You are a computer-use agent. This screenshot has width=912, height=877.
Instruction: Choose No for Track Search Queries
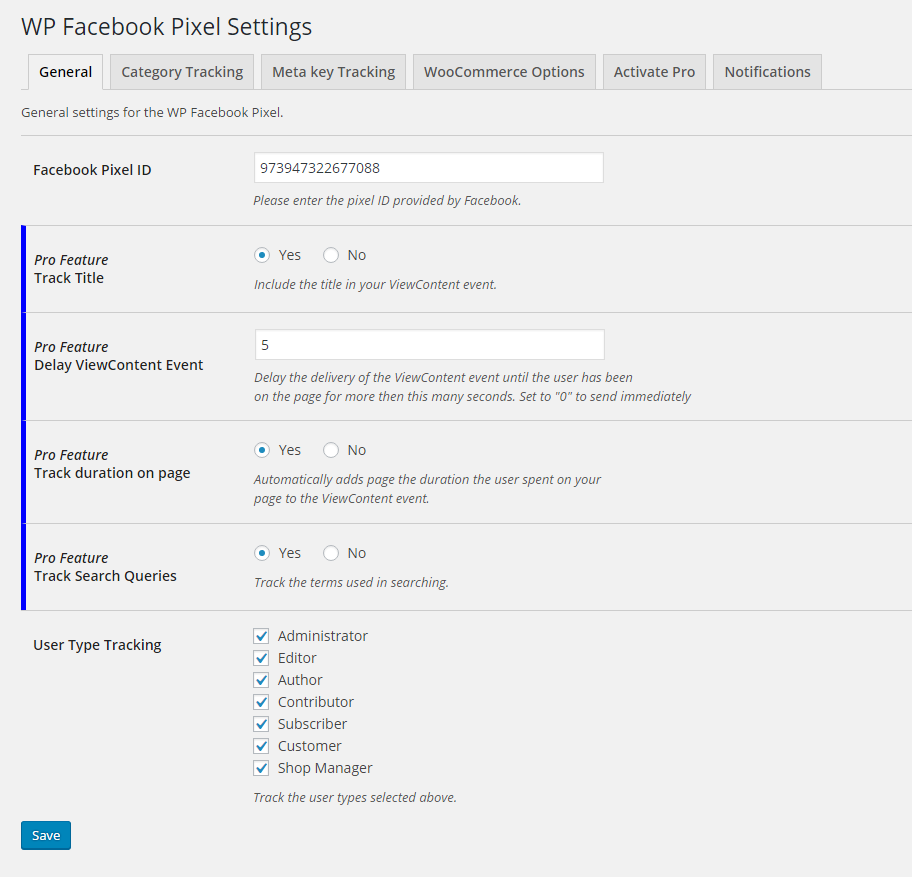[x=331, y=553]
